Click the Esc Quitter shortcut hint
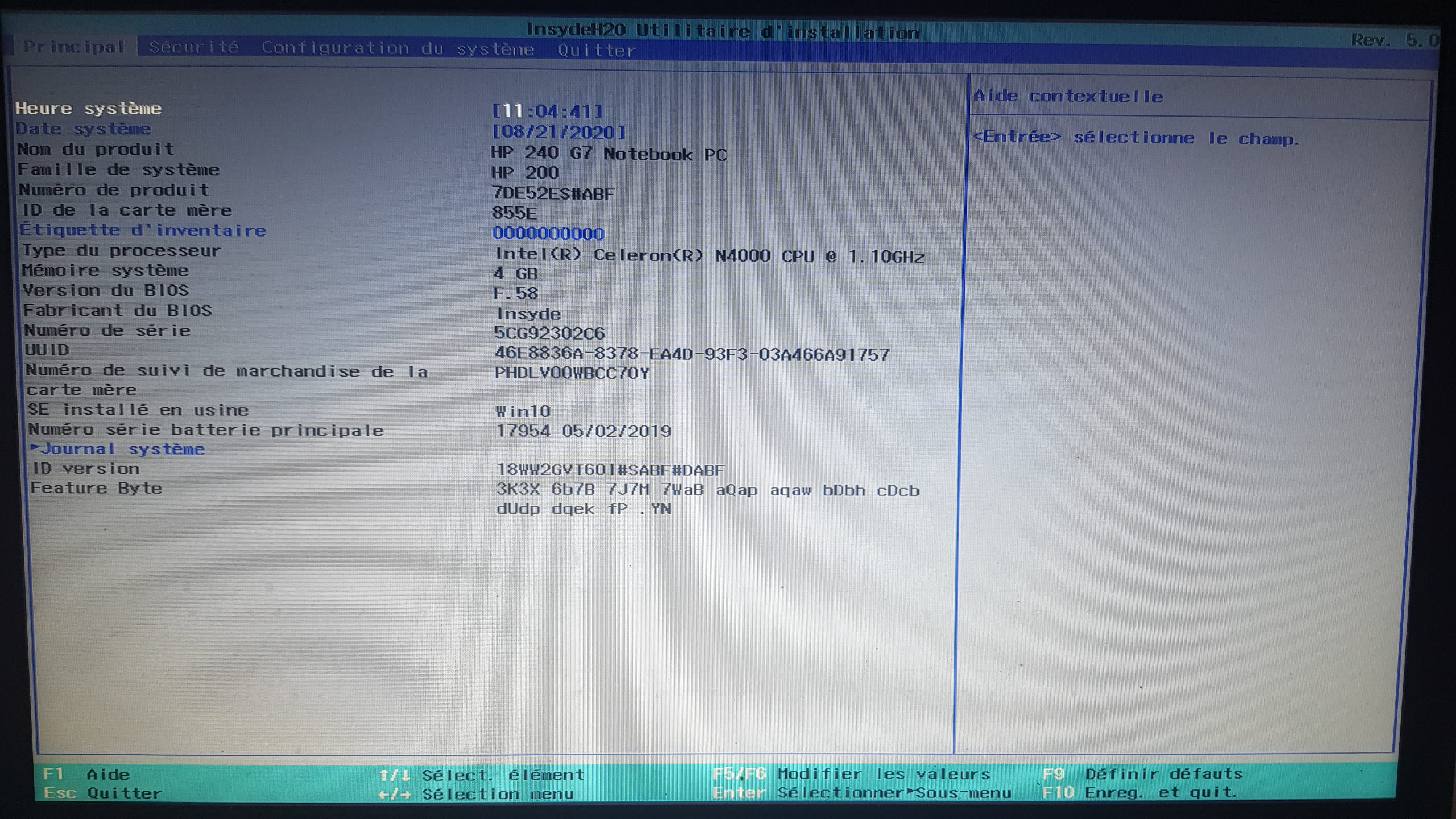Viewport: 1456px width, 819px height. 102,793
